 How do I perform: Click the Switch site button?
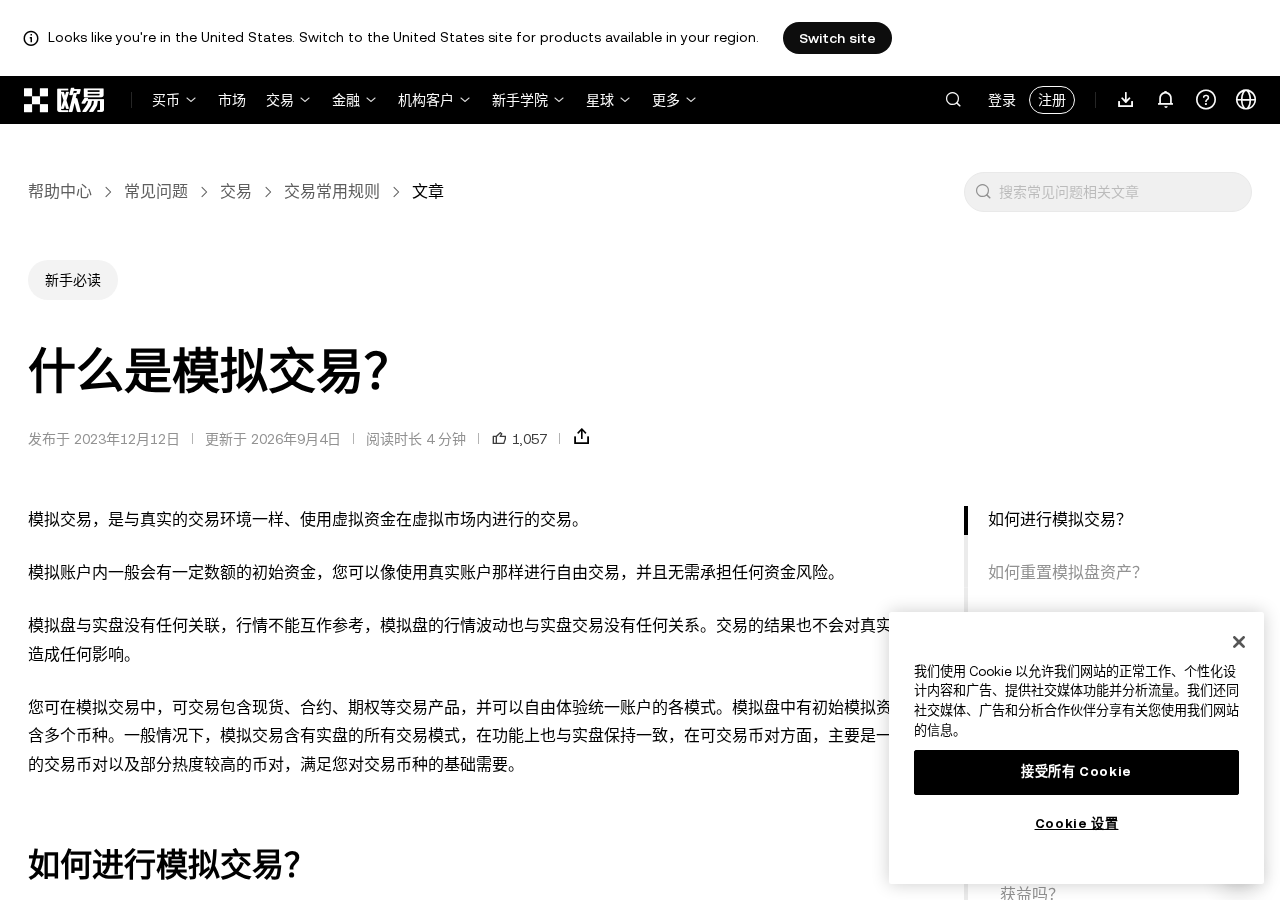(x=837, y=38)
